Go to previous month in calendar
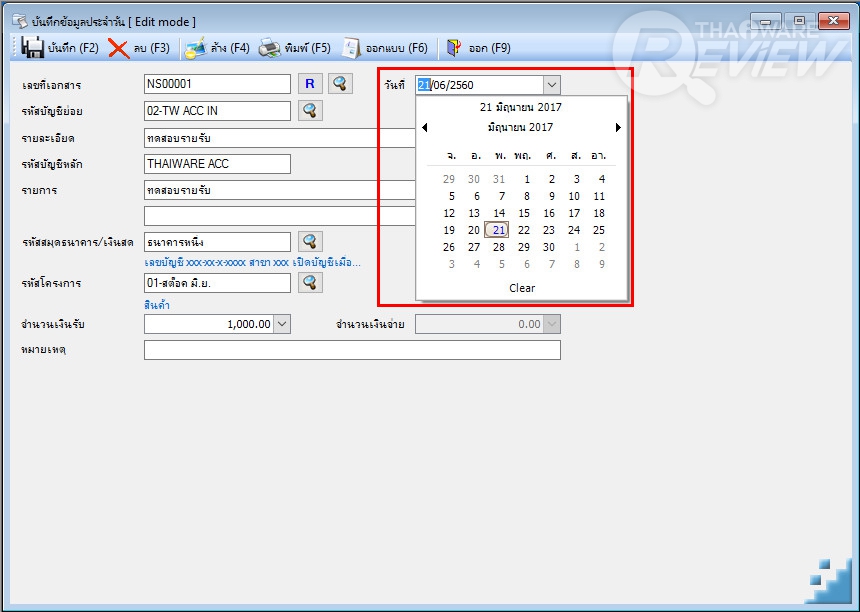860x612 pixels. 425,127
